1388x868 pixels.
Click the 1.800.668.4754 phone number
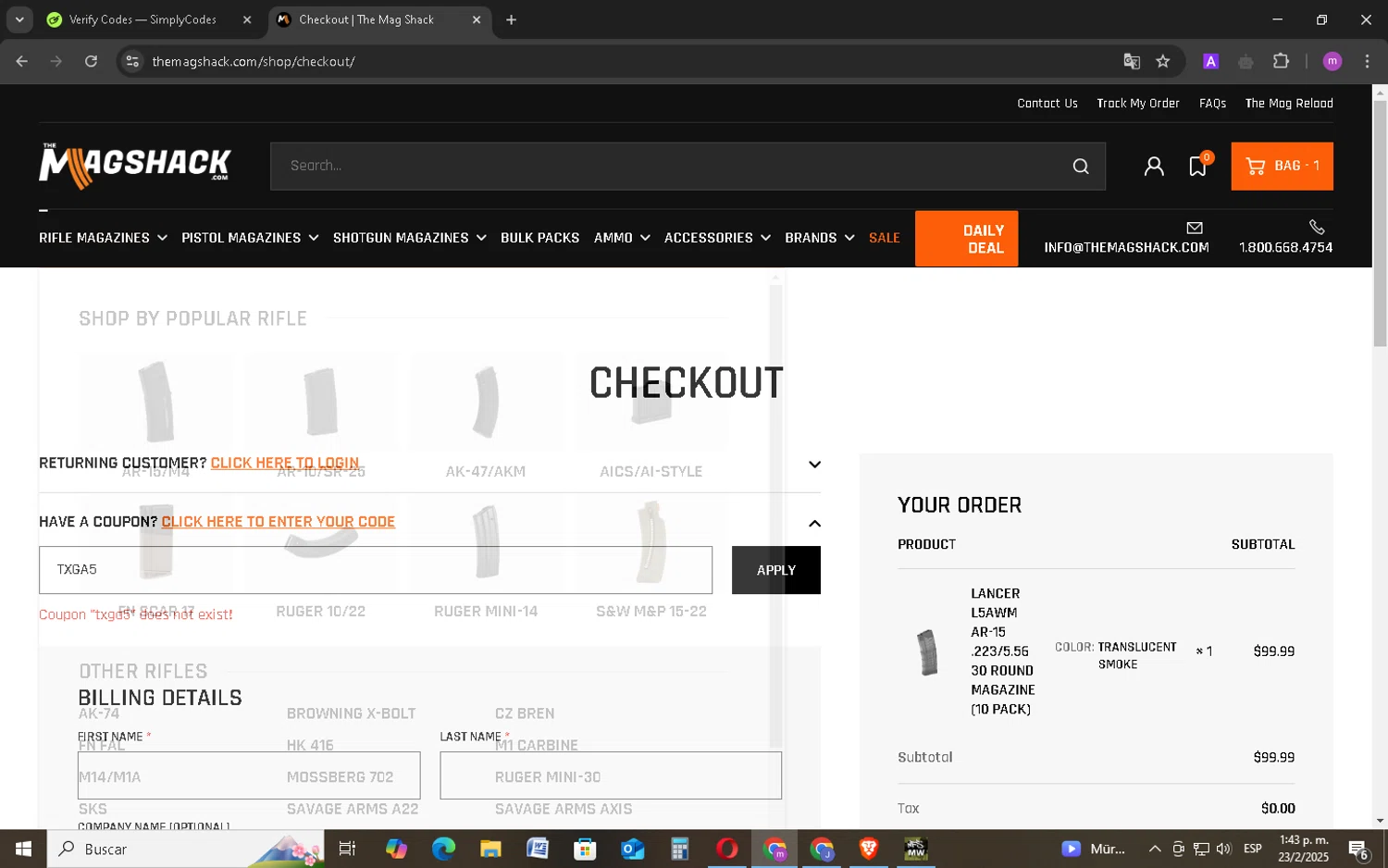1285,247
